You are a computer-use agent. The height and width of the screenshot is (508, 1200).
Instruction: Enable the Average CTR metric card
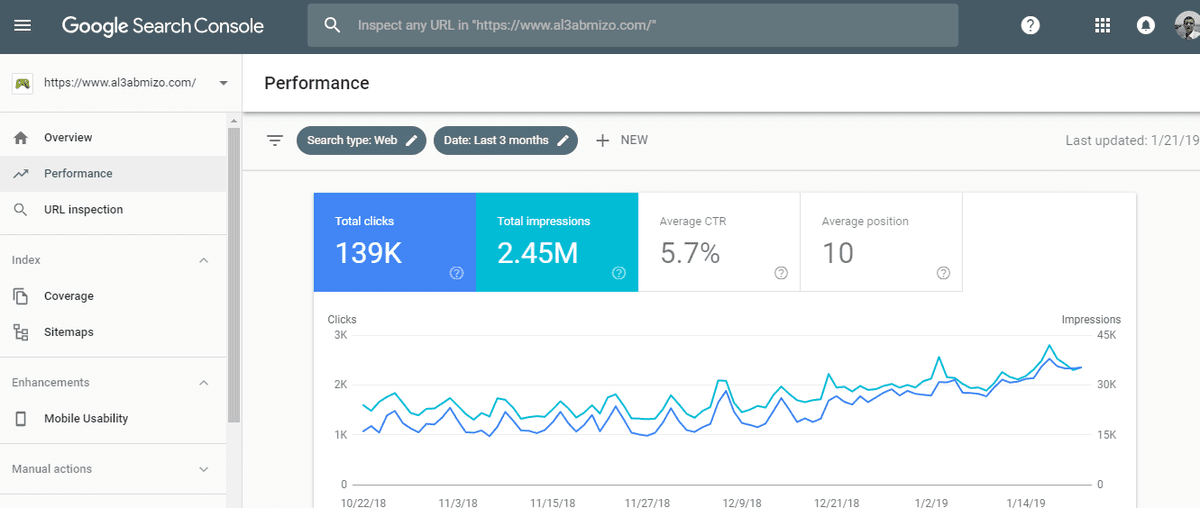[x=718, y=242]
